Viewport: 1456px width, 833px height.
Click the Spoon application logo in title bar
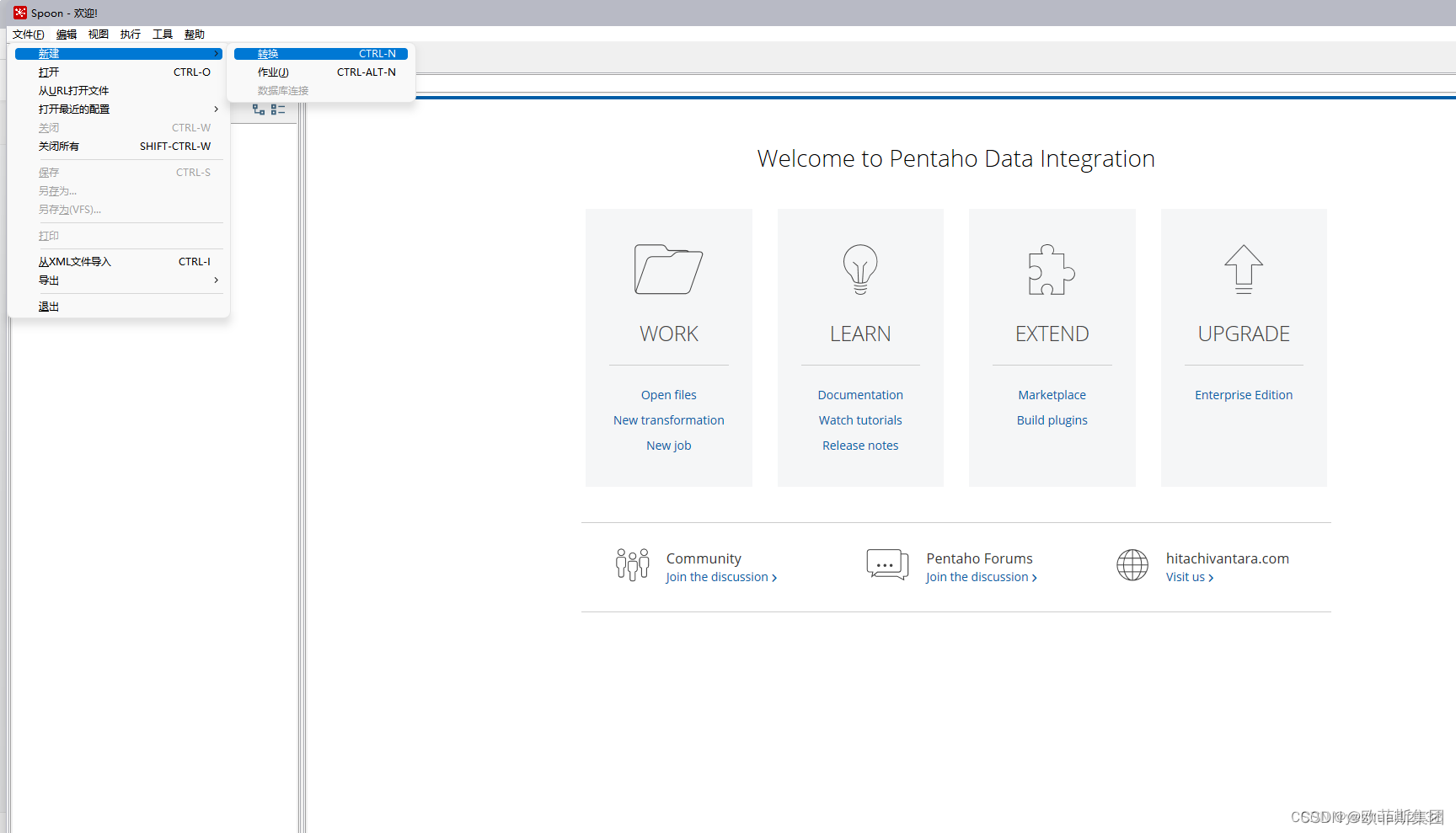click(20, 13)
